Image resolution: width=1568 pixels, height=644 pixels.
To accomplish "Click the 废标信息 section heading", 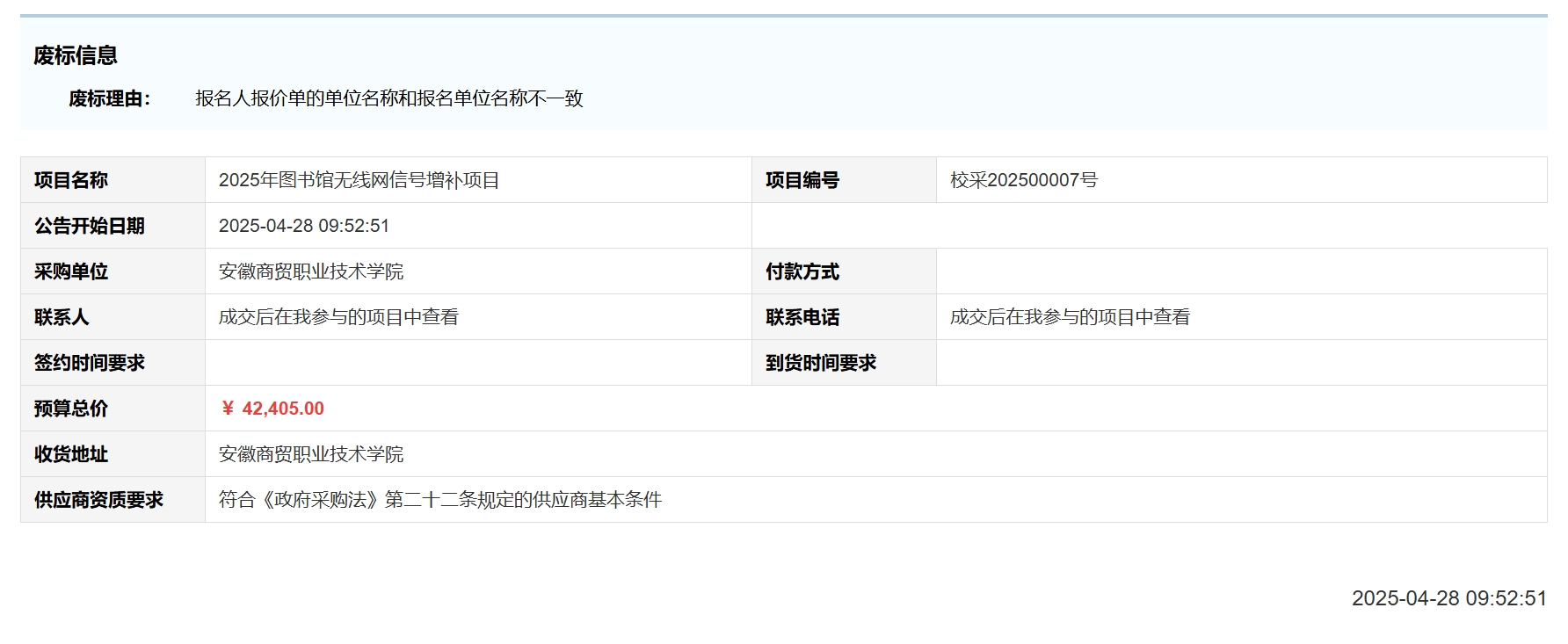I will (x=76, y=55).
